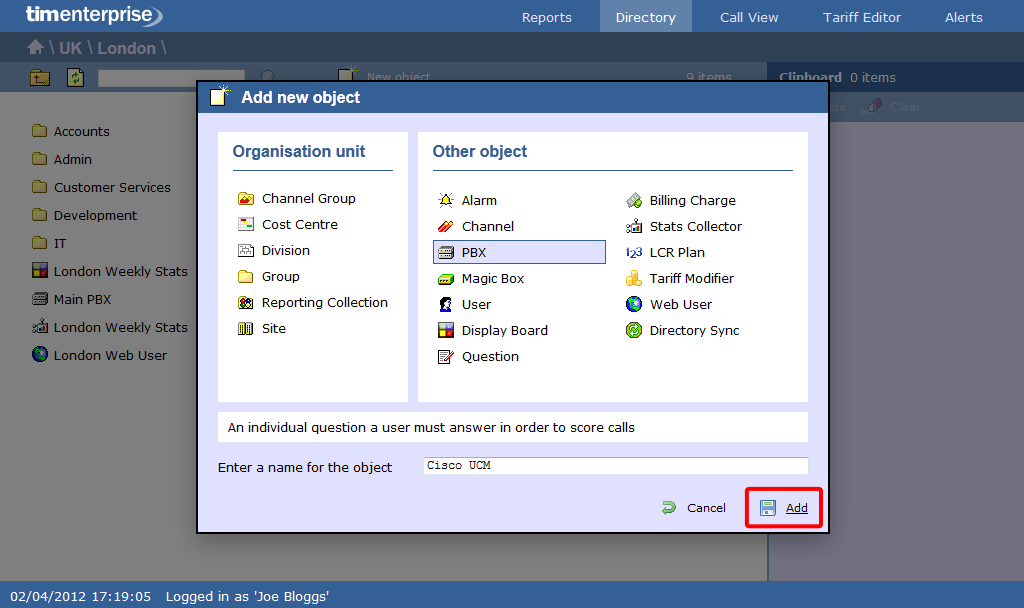Click the Magic Box icon
This screenshot has height=608, width=1024.
coord(446,279)
